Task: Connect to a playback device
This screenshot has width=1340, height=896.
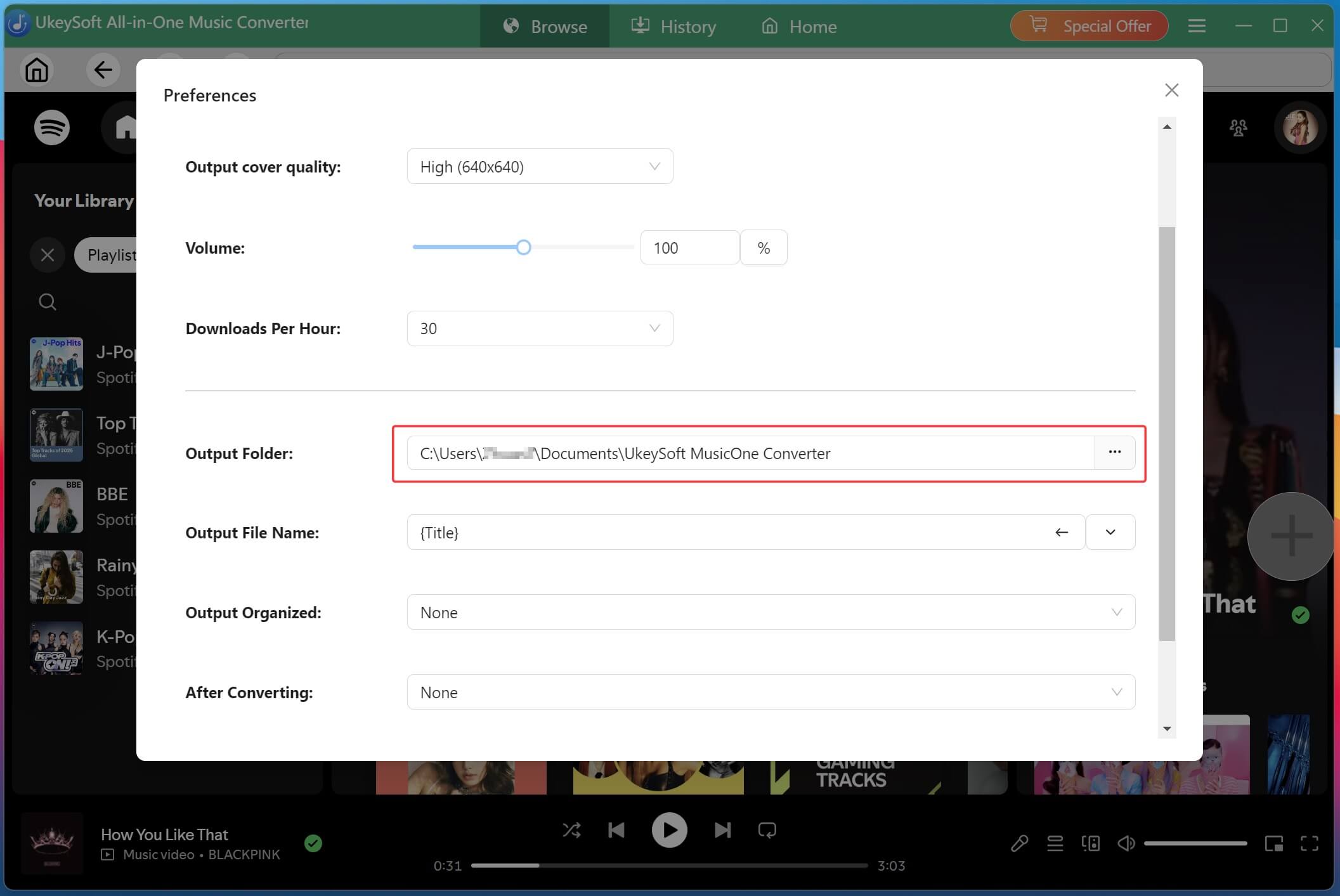Action: tap(1090, 843)
